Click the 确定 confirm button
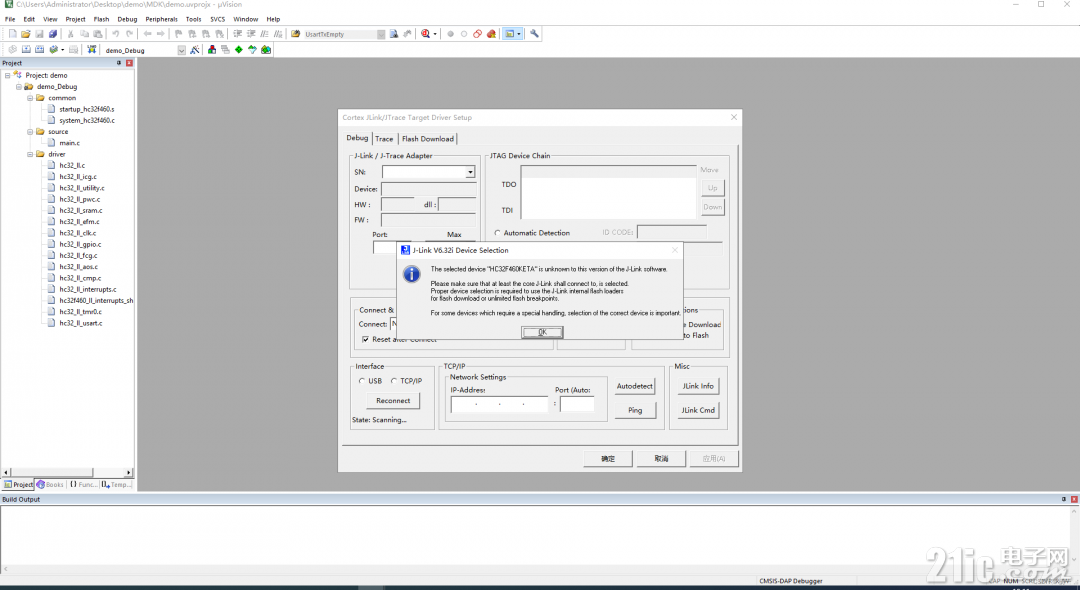This screenshot has height=590, width=1080. (608, 459)
